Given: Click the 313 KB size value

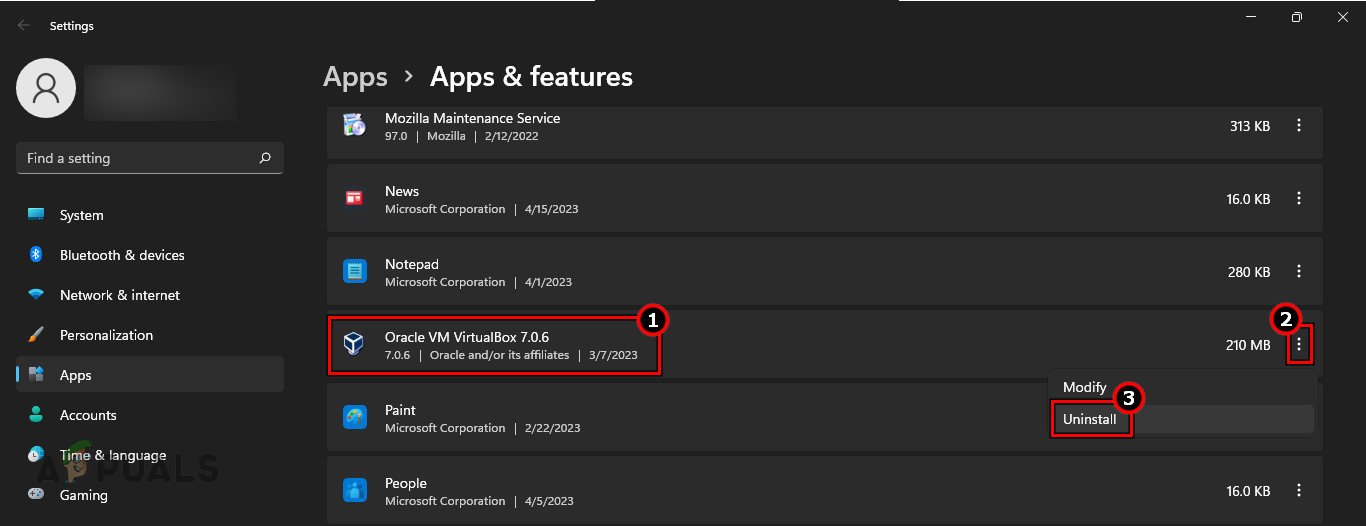Looking at the screenshot, I should point(1250,126).
